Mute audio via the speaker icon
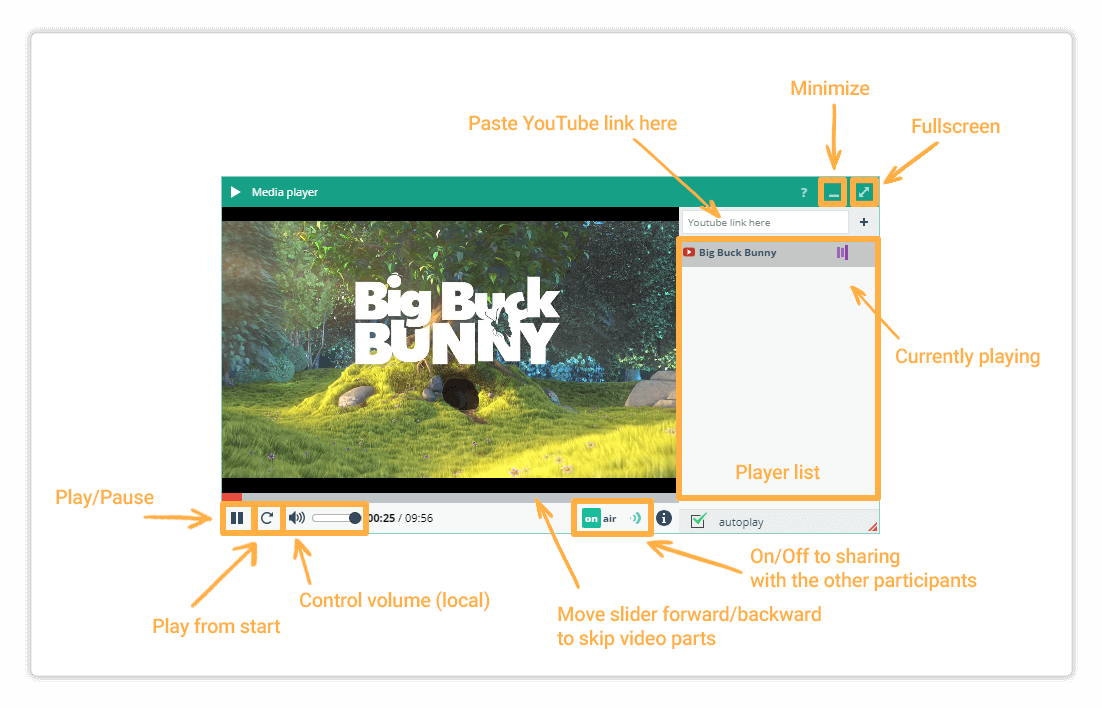Viewport: 1102px width, 708px height. (297, 518)
